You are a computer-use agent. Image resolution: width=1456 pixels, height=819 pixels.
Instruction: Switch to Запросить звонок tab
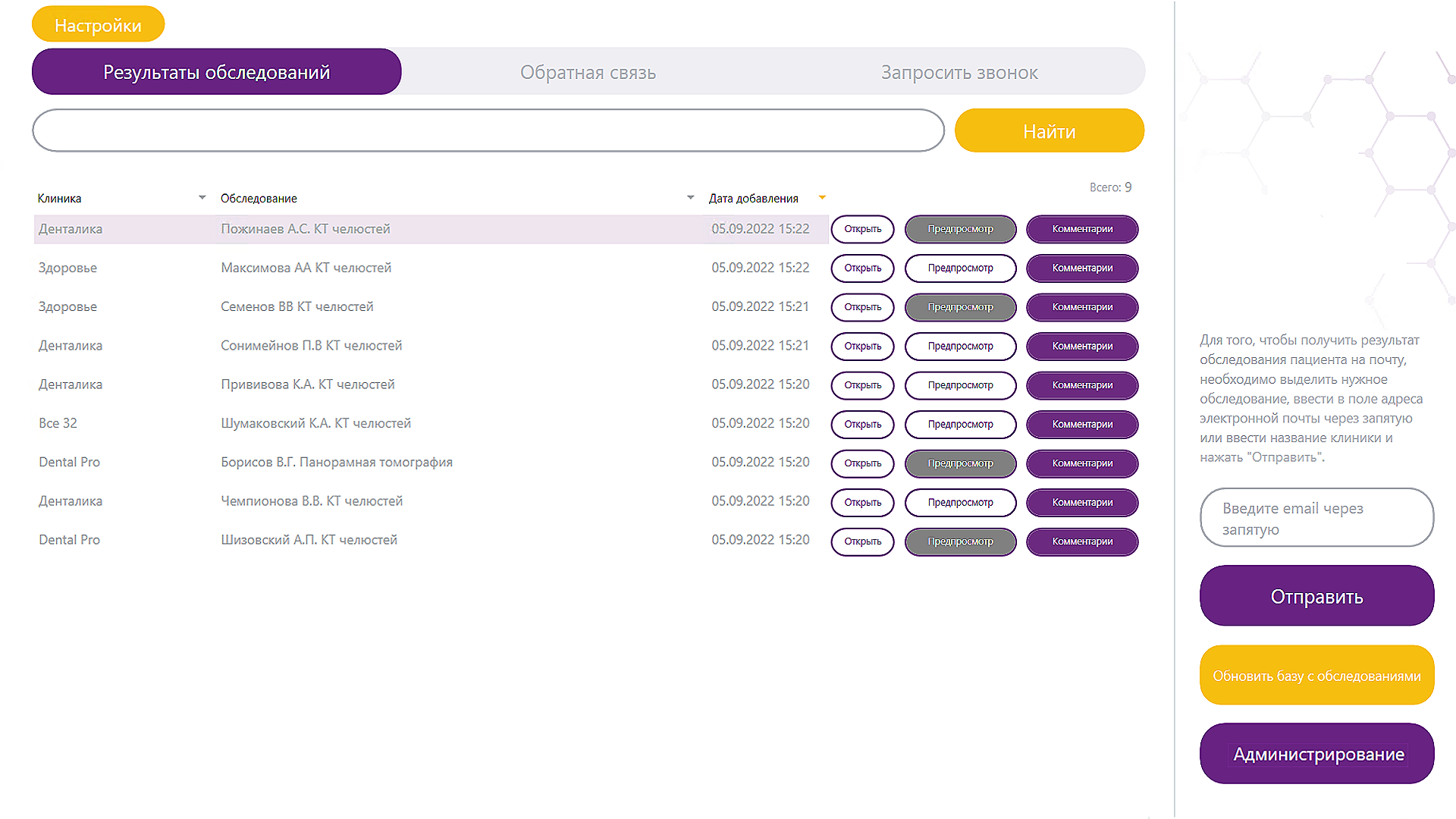tap(959, 73)
